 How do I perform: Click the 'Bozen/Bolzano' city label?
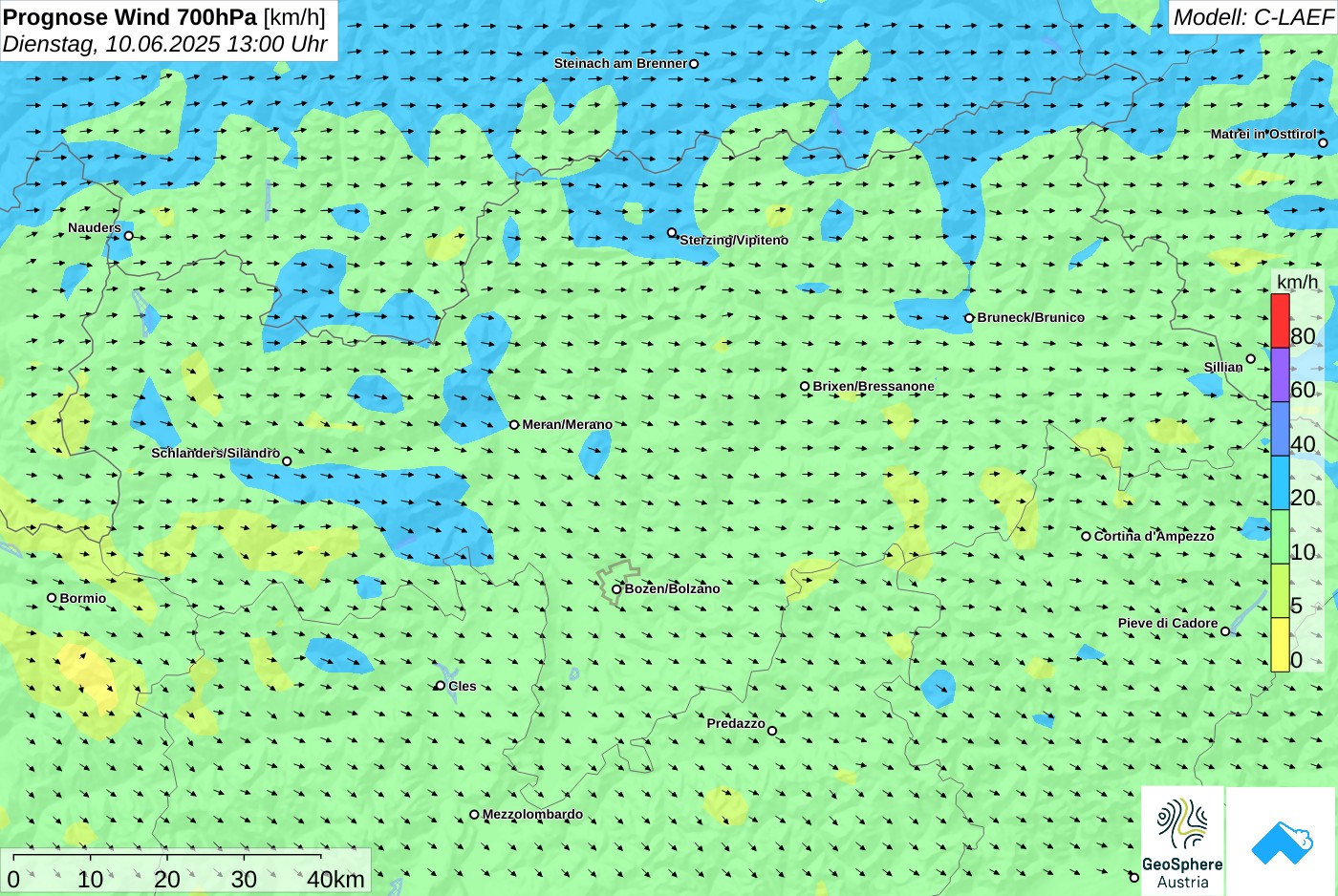point(673,588)
